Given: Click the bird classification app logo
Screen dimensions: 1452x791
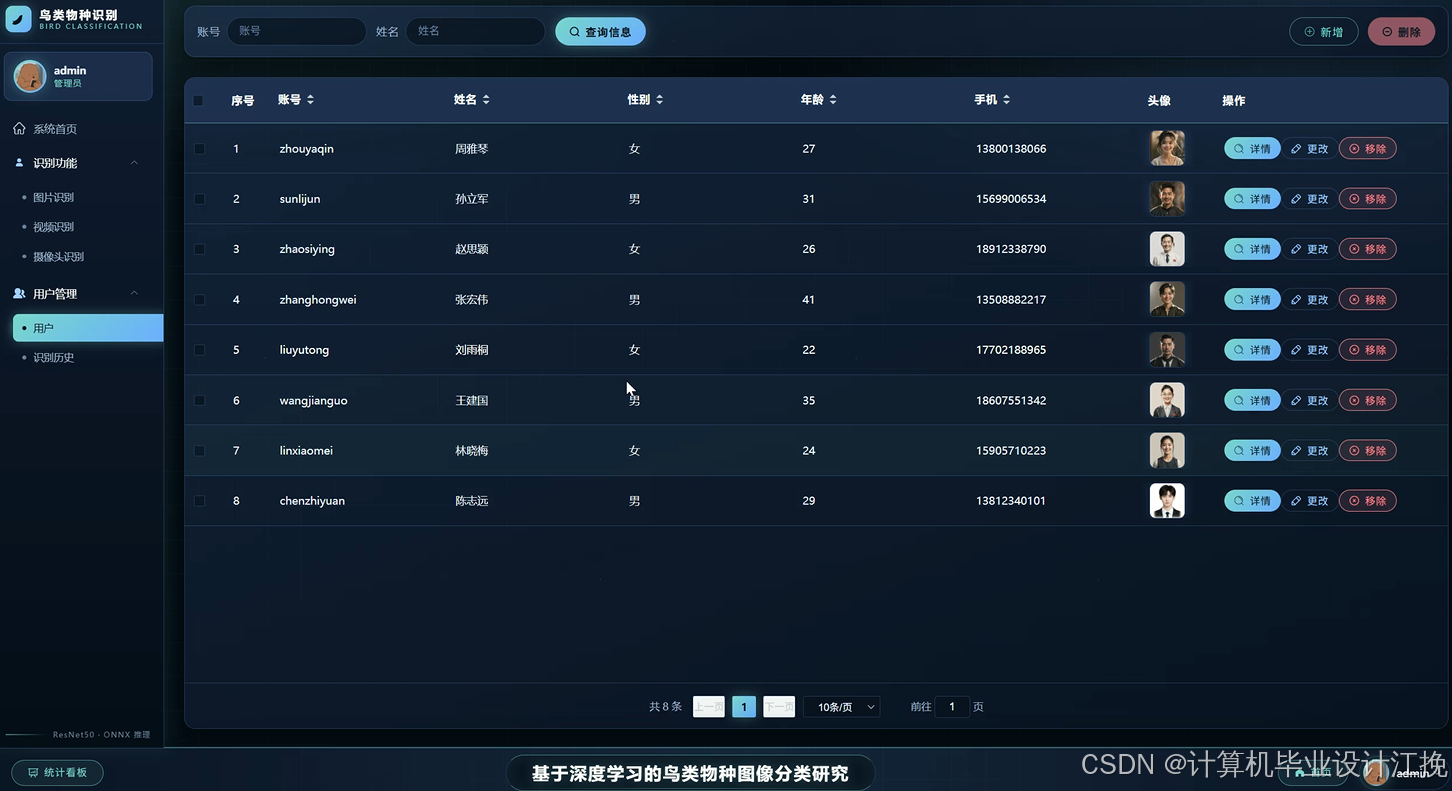Looking at the screenshot, I should click(19, 19).
